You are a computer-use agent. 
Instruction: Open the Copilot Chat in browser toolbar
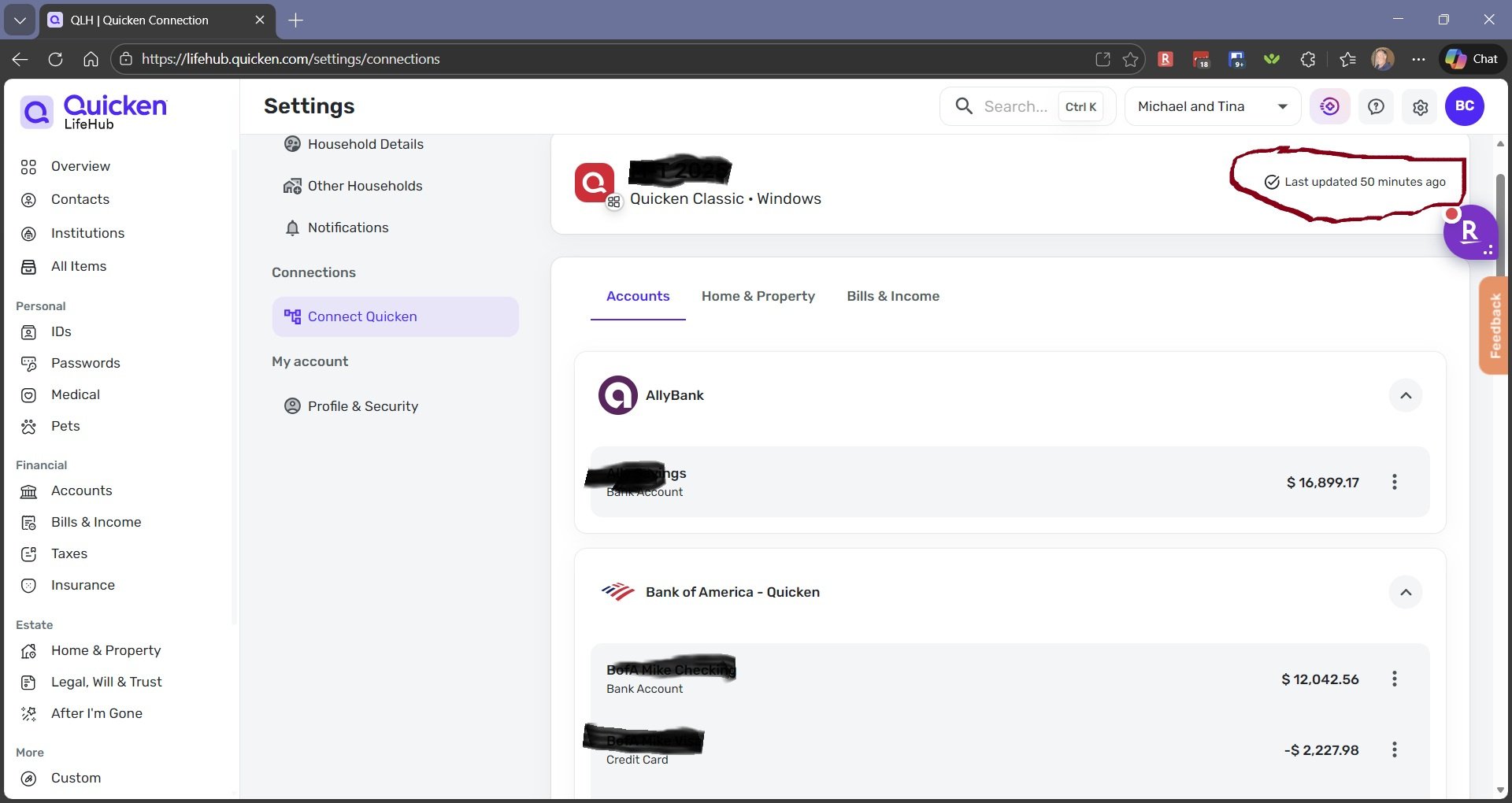click(x=1471, y=58)
